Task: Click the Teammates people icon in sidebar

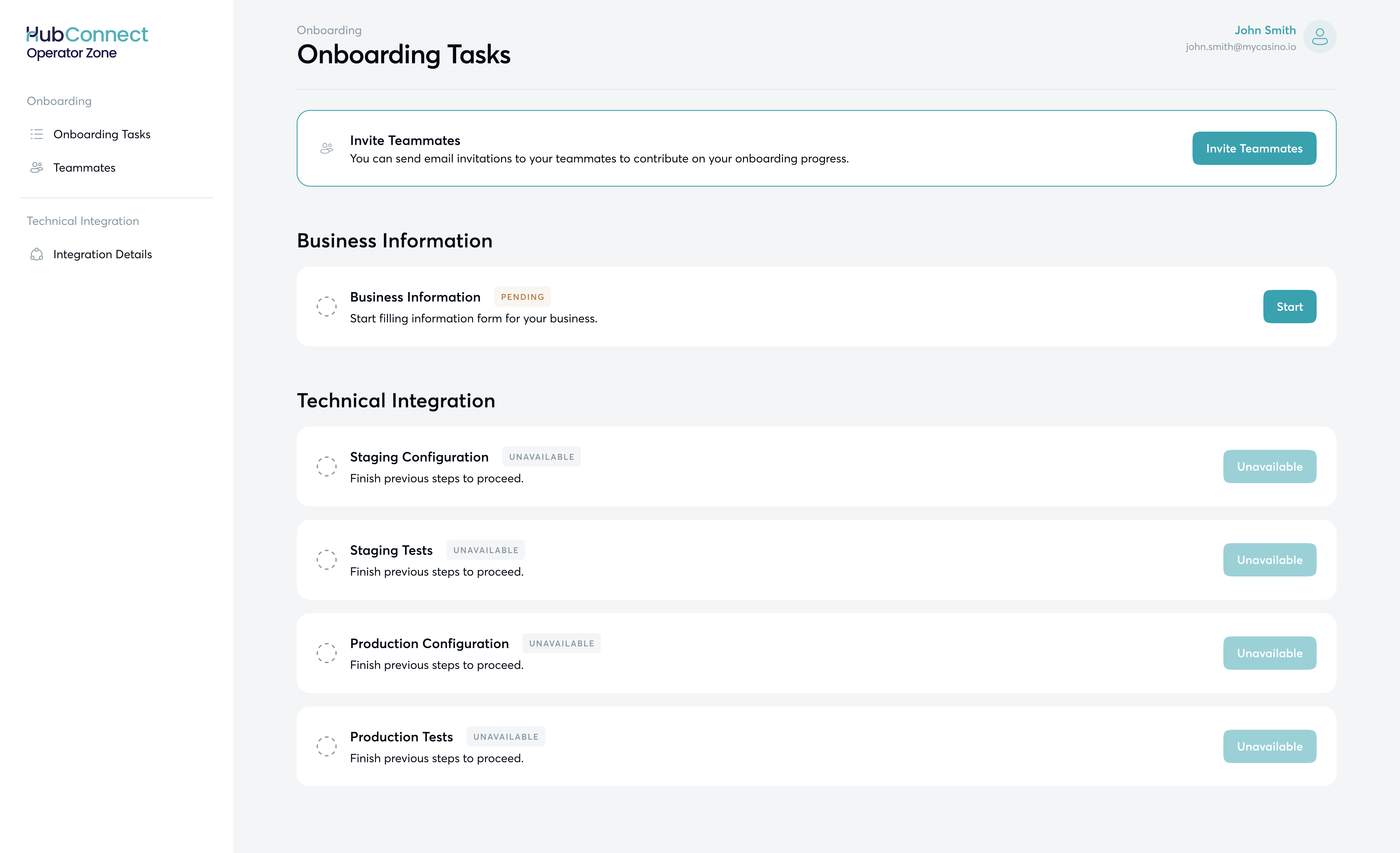Action: pos(37,167)
